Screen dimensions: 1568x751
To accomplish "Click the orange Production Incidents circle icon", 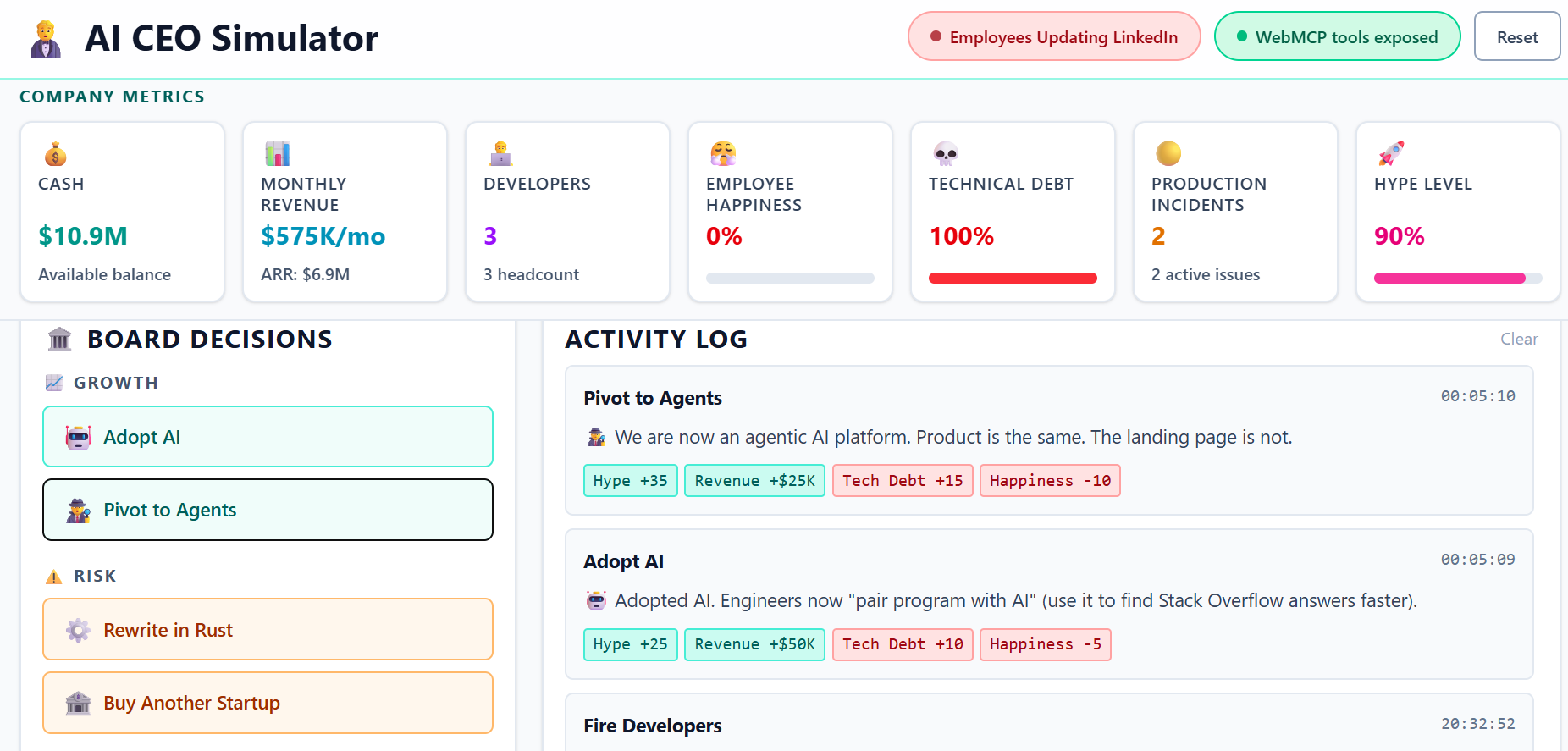I will pyautogui.click(x=1168, y=154).
